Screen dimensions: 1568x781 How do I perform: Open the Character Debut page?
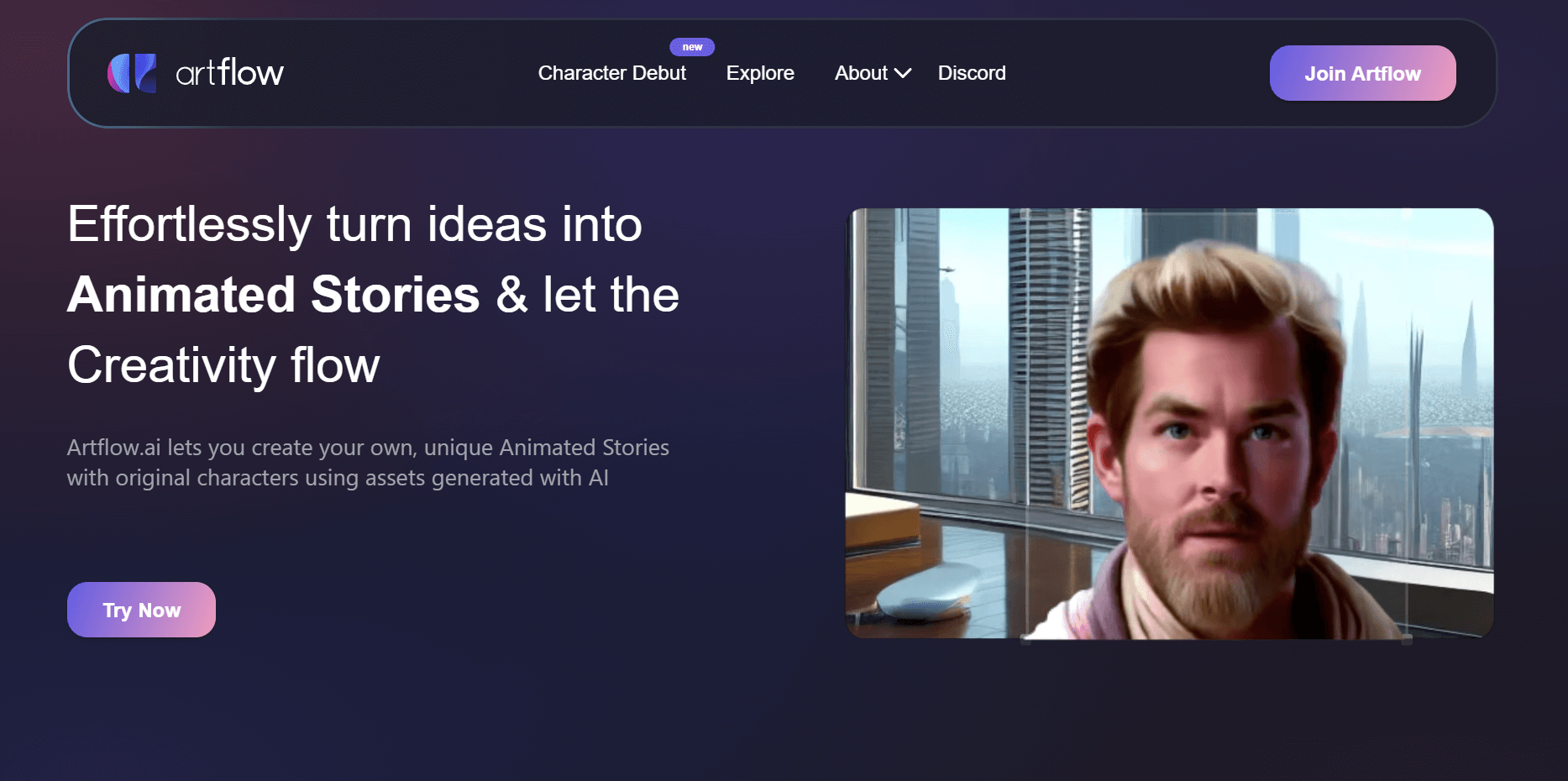click(611, 73)
